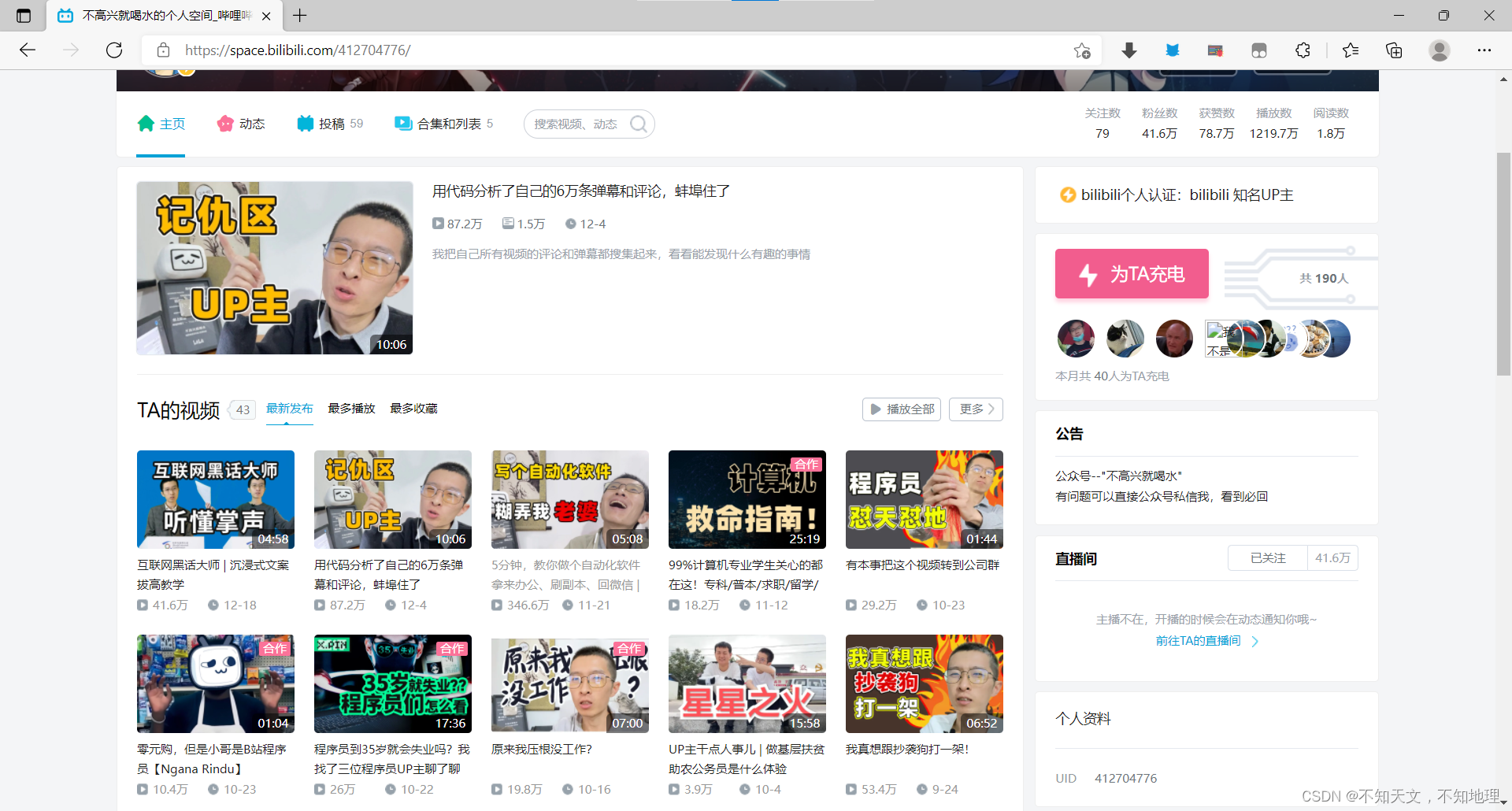Click the UID value 412704776

1125,779
